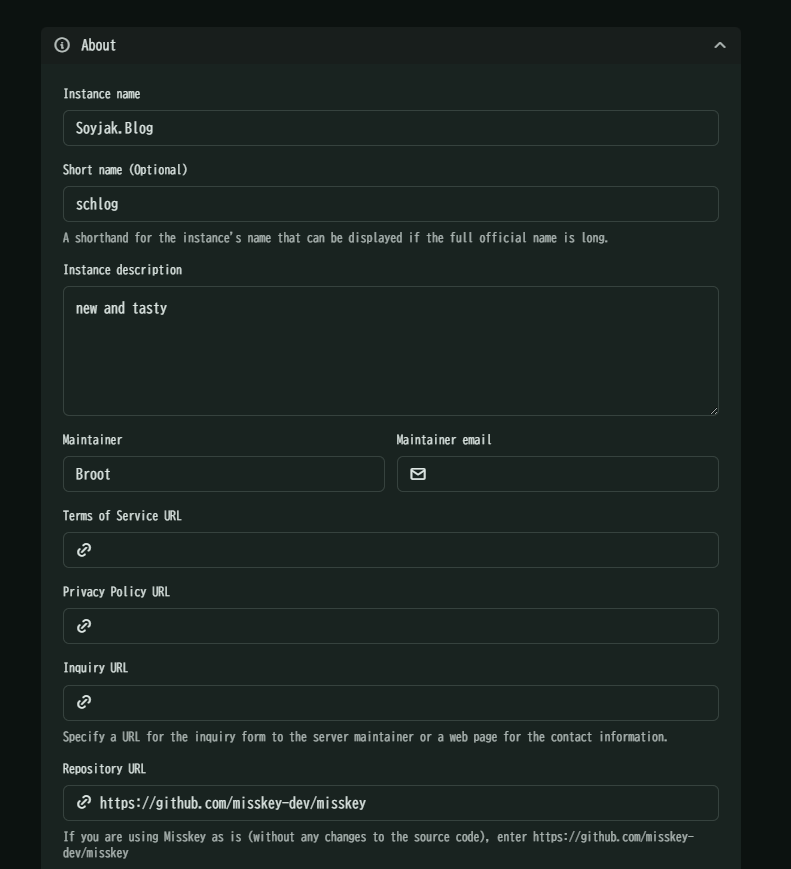
Task: Click the About section header
Action: (x=391, y=45)
